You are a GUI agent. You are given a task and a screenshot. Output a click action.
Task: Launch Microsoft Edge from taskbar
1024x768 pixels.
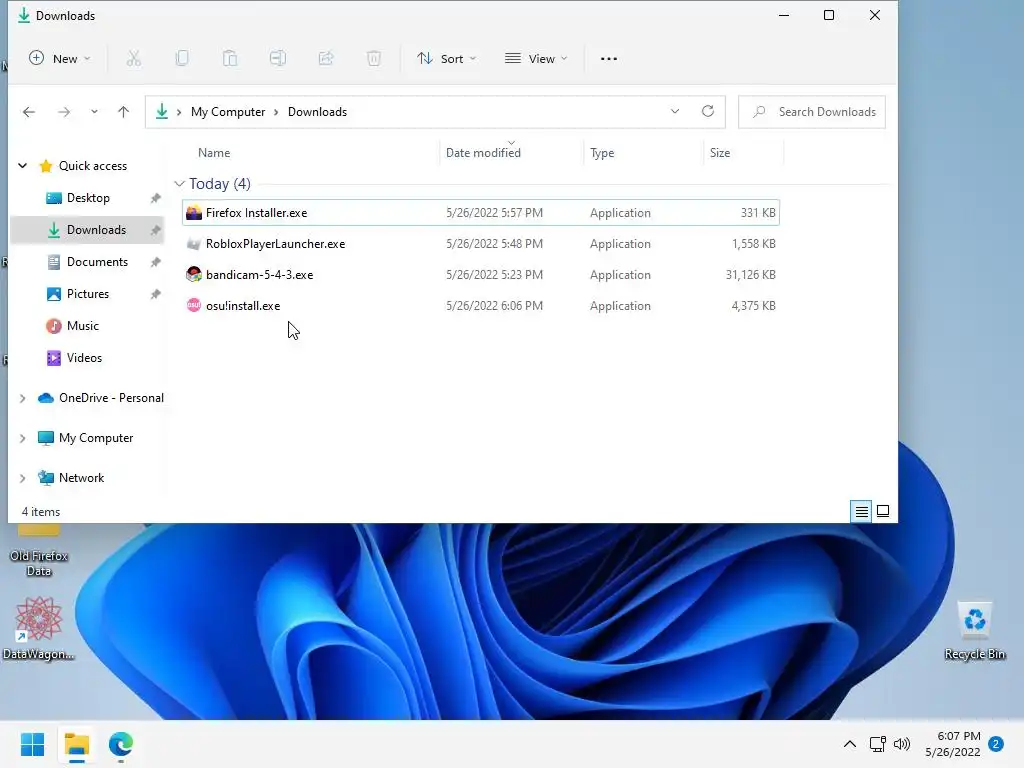pyautogui.click(x=121, y=744)
